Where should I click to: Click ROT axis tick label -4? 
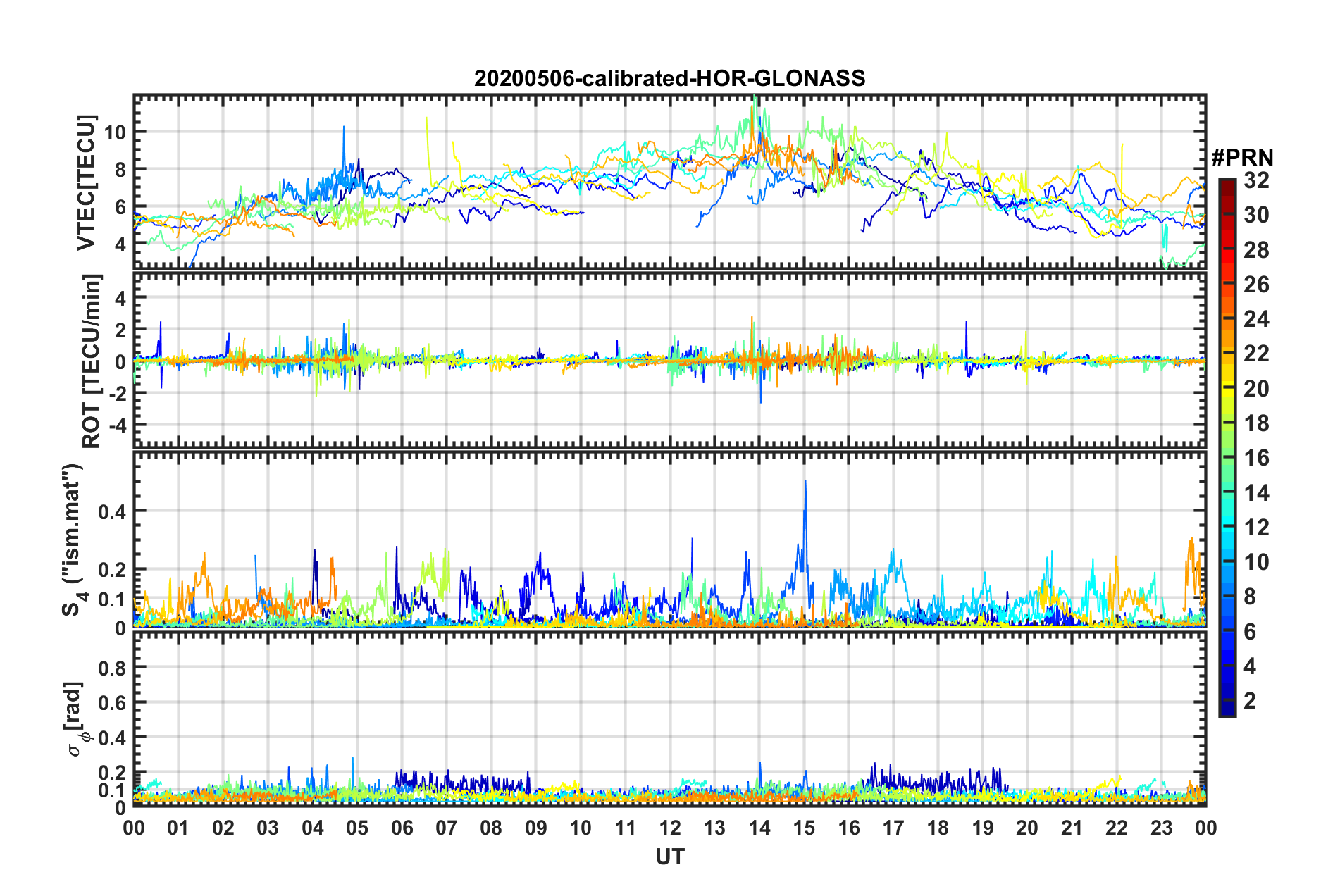(116, 425)
